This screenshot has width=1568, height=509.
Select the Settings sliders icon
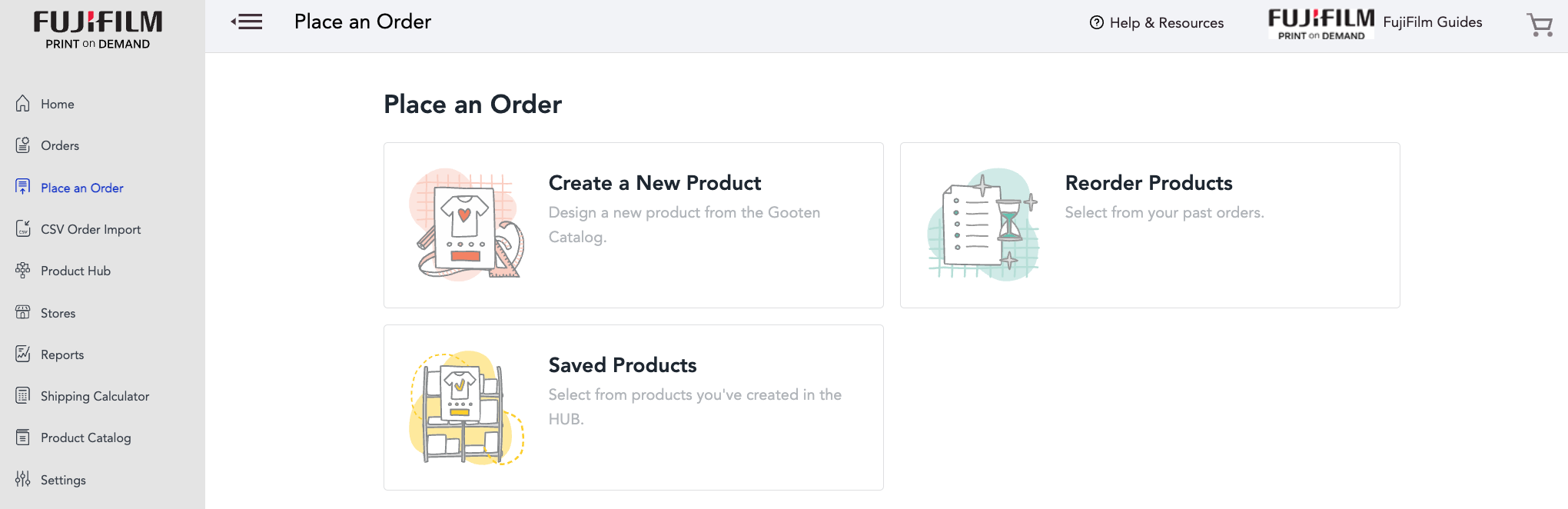(23, 479)
